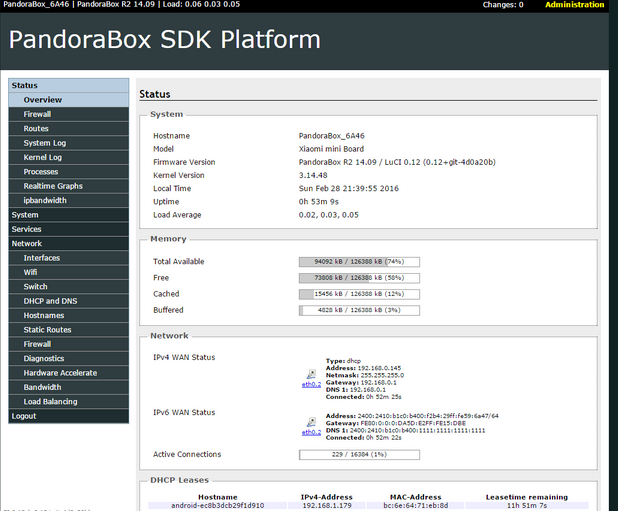Click the MAC-Address column header
The width and height of the screenshot is (618, 511).
point(416,497)
